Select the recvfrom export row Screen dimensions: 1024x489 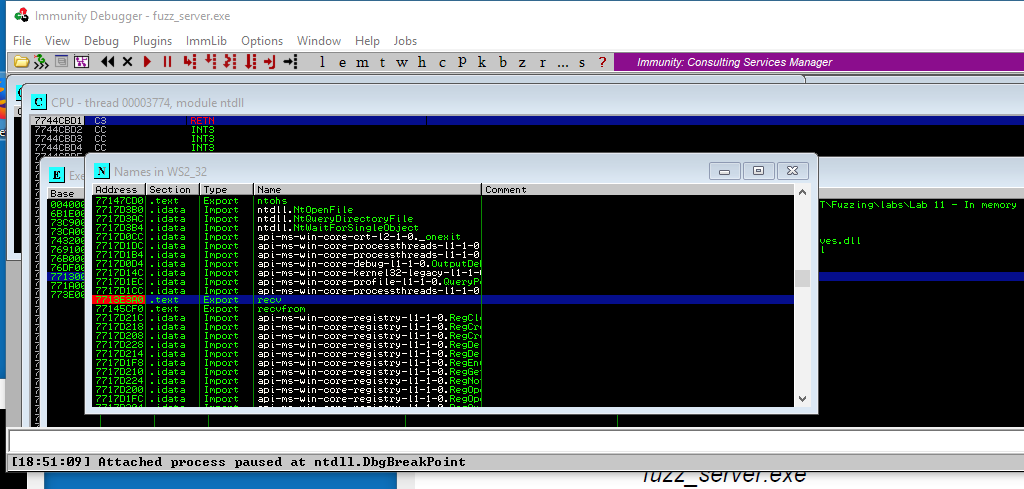point(443,309)
